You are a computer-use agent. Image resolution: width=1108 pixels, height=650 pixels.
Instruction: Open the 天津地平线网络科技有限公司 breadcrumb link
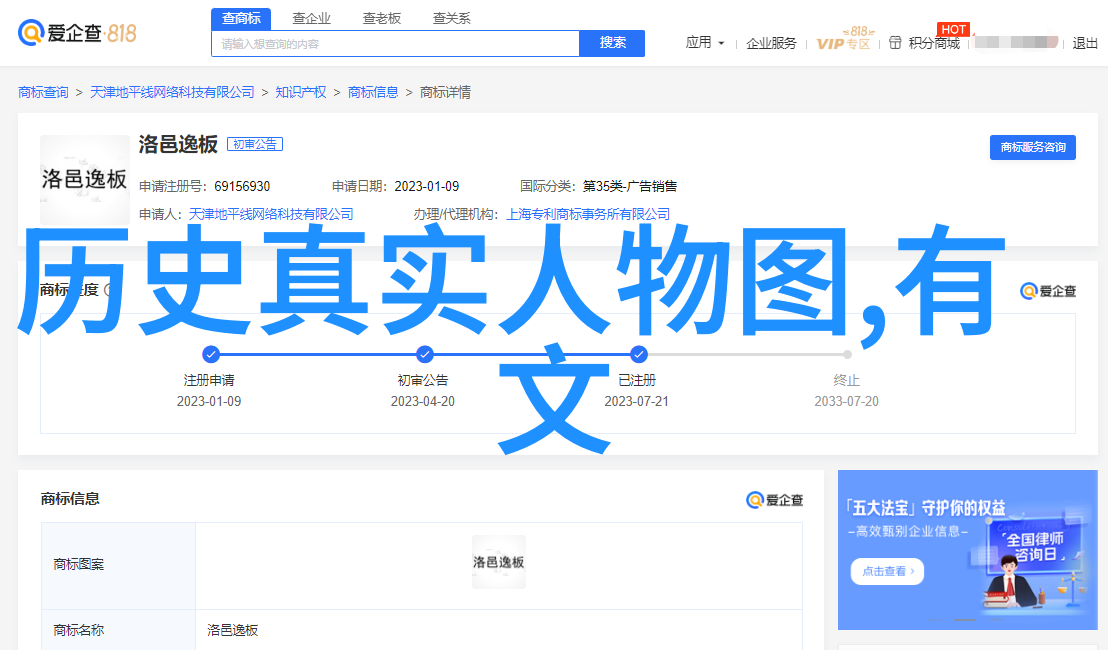coord(172,93)
